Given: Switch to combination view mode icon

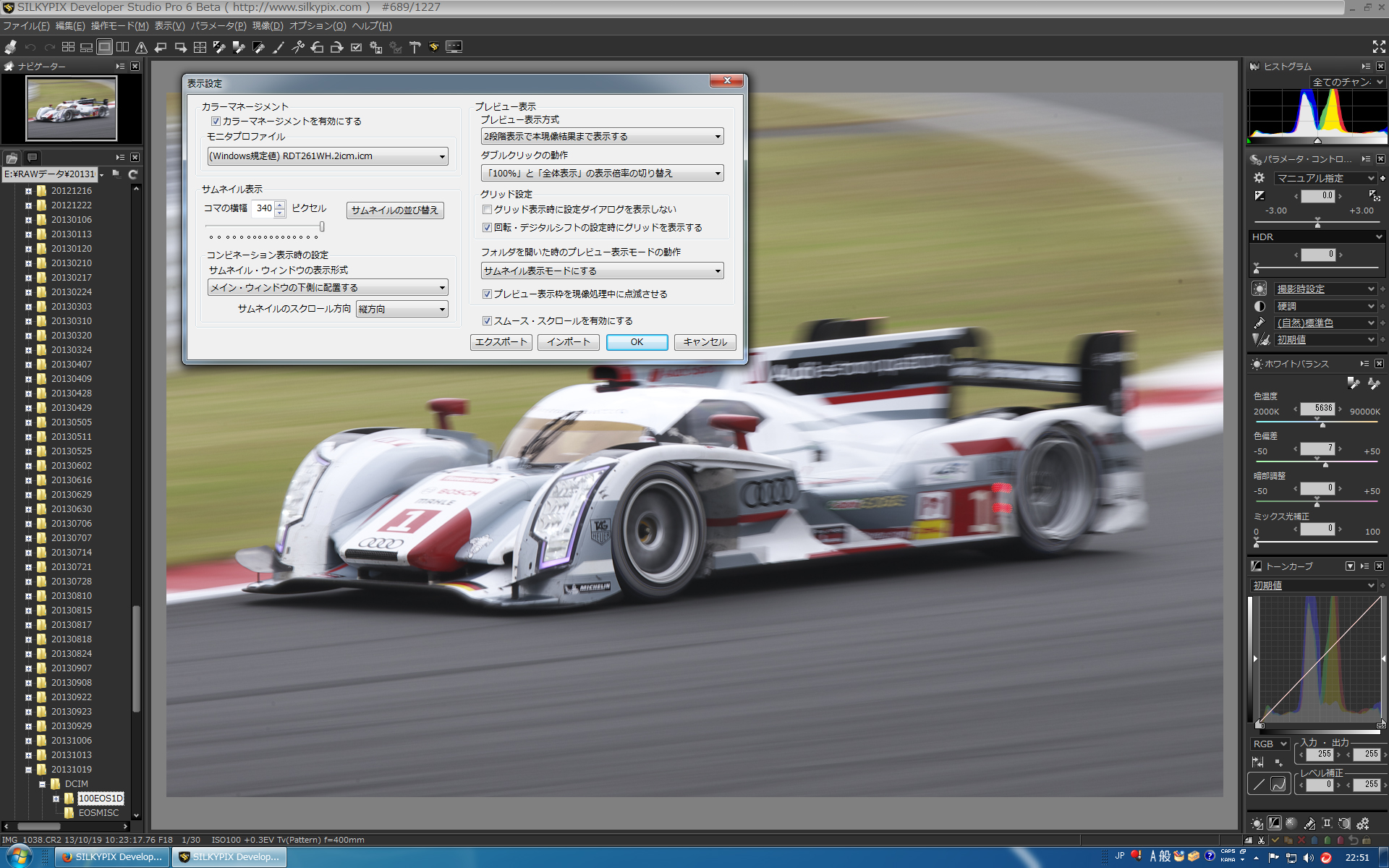Looking at the screenshot, I should click(x=86, y=47).
